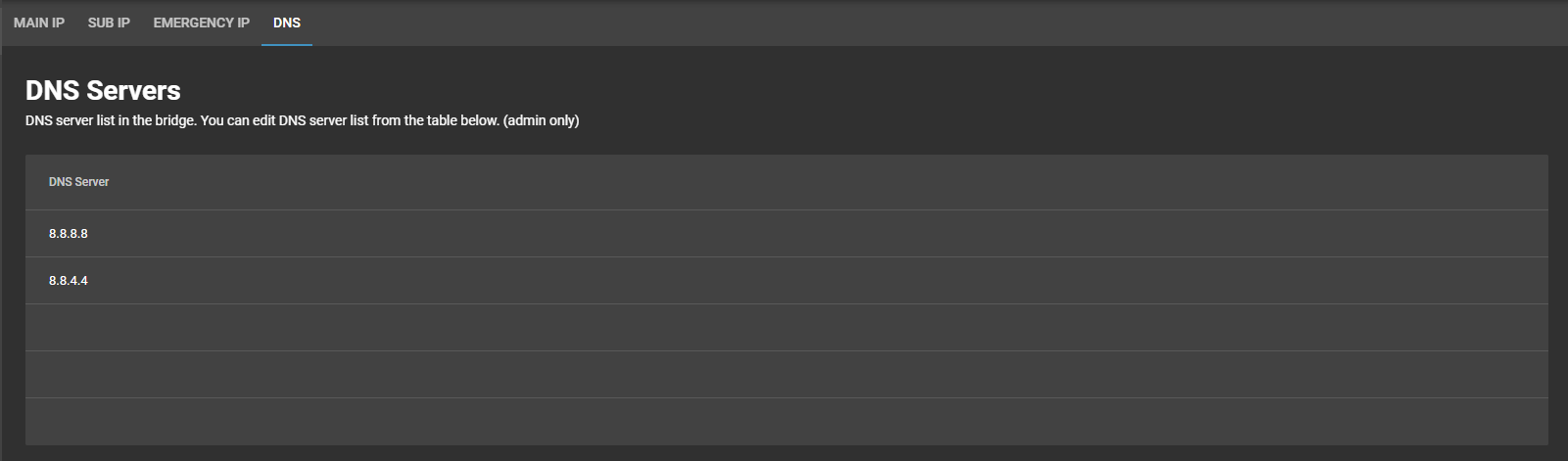This screenshot has width=1568, height=461.
Task: Select the EMERGENCY IP tab
Action: click(201, 23)
